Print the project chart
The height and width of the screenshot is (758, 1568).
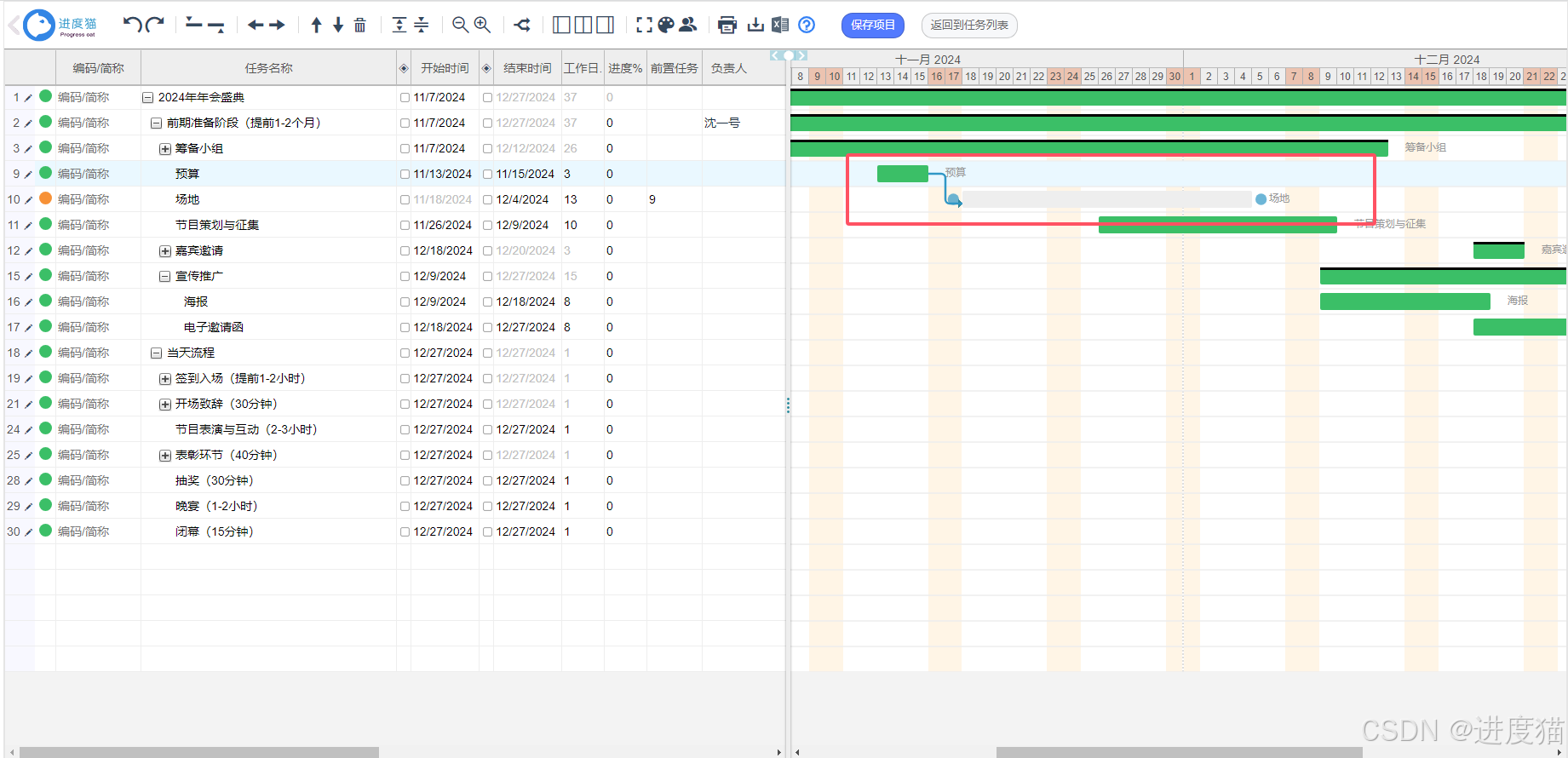tap(727, 25)
